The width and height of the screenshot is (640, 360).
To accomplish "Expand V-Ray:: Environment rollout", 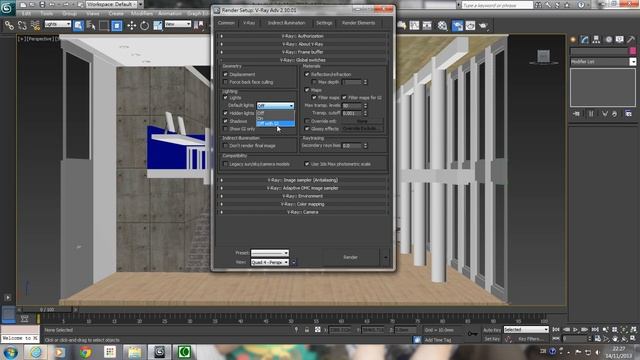I will point(302,196).
